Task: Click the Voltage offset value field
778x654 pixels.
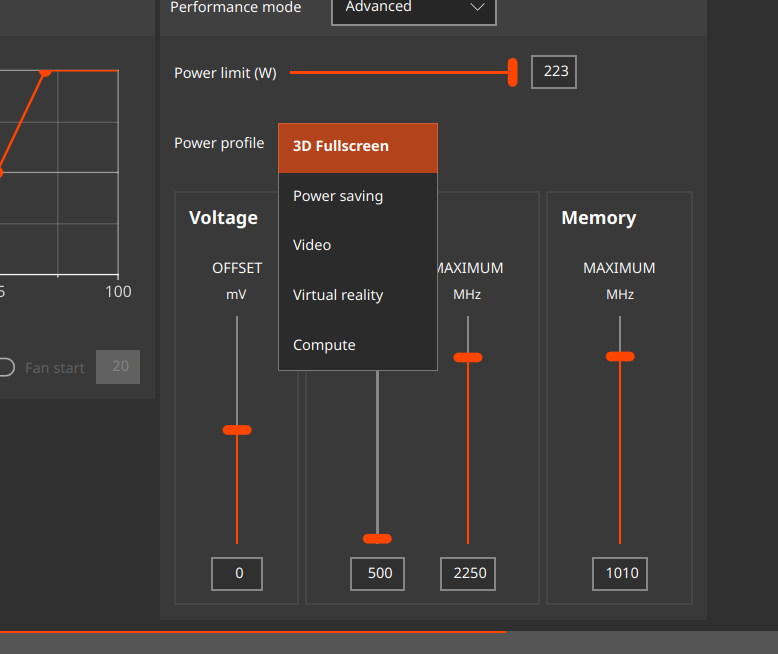Action: [x=237, y=574]
